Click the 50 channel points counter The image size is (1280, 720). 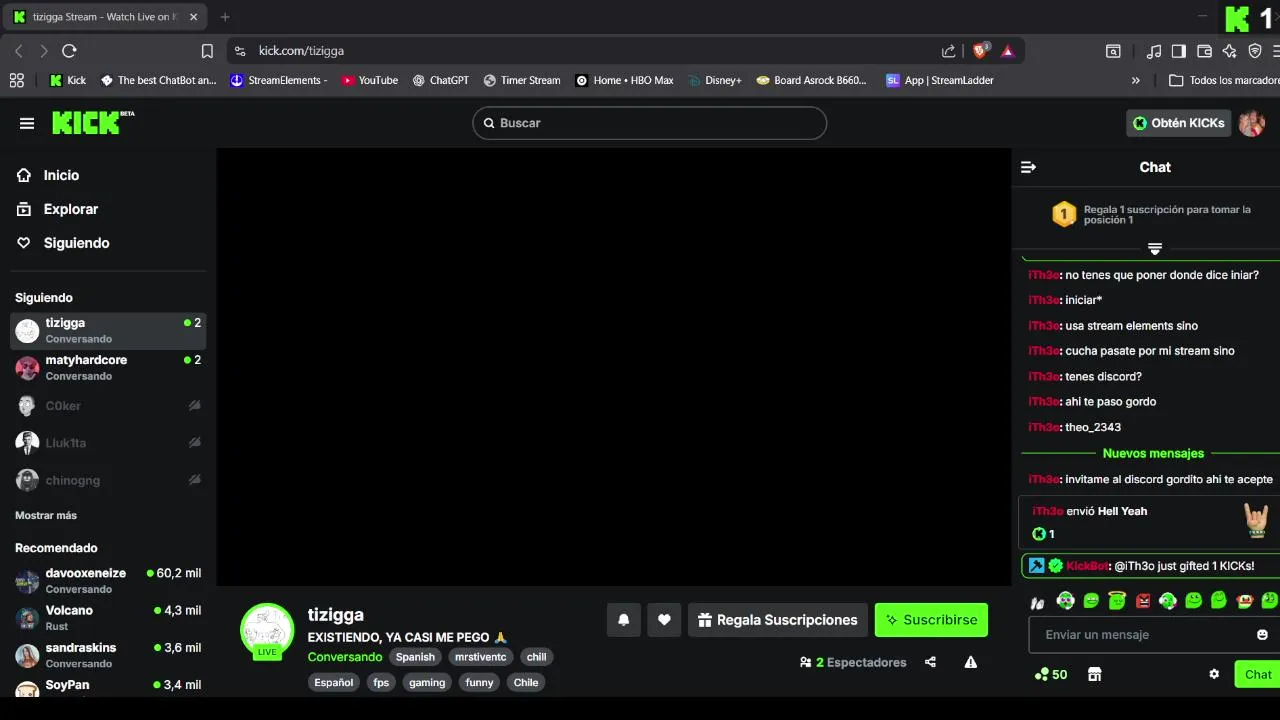point(1051,674)
